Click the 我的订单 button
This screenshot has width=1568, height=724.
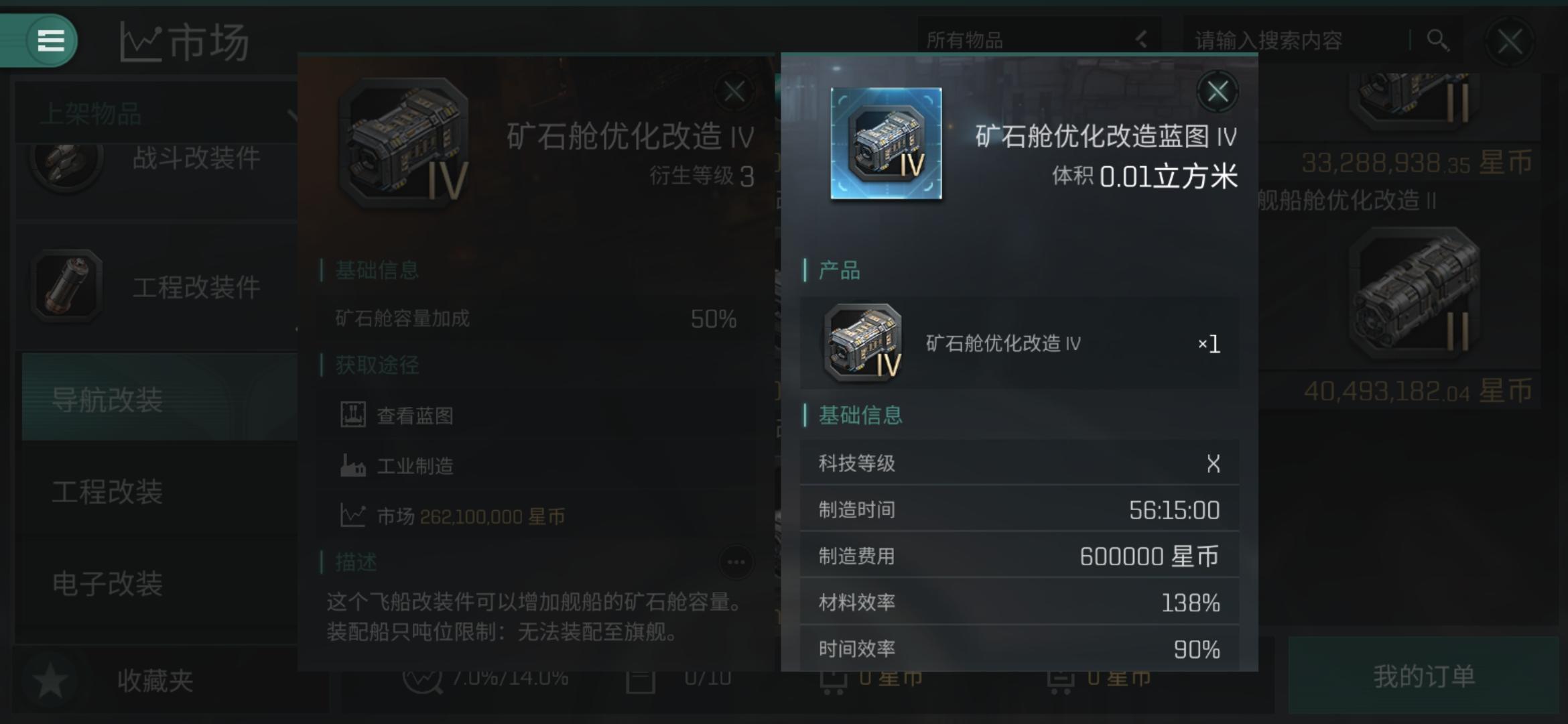[1423, 676]
